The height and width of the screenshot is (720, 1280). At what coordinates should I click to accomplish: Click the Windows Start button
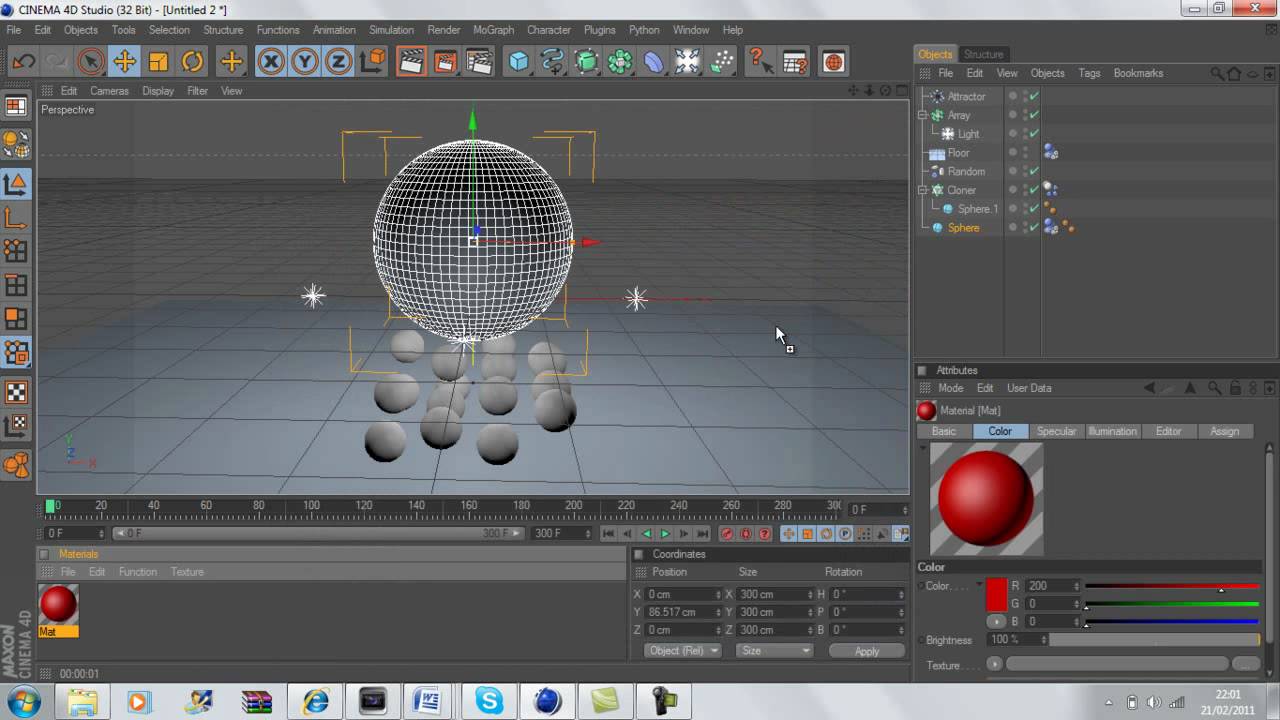pos(23,701)
